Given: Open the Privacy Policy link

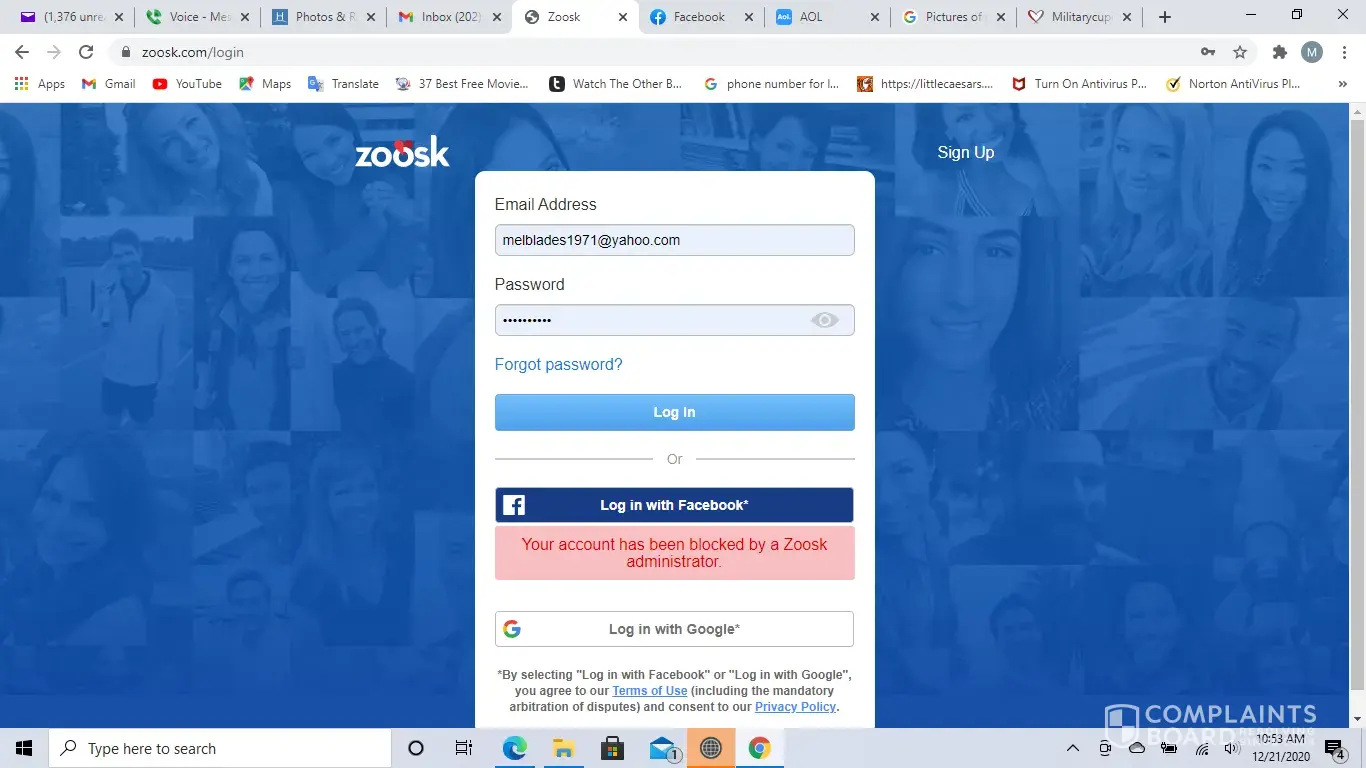Looking at the screenshot, I should 795,707.
